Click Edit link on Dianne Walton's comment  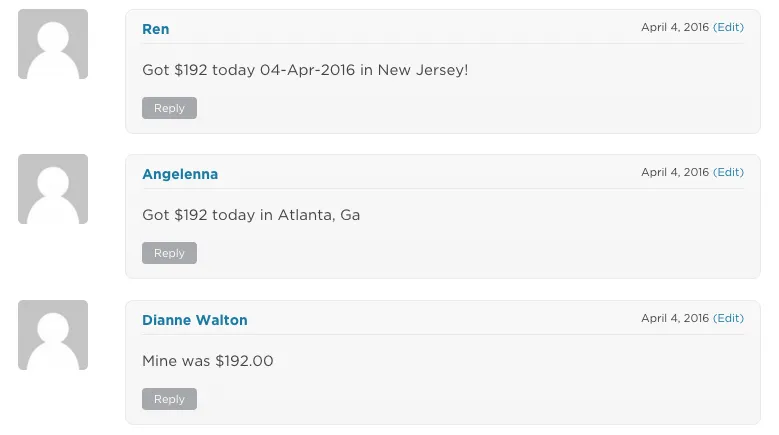(x=728, y=318)
